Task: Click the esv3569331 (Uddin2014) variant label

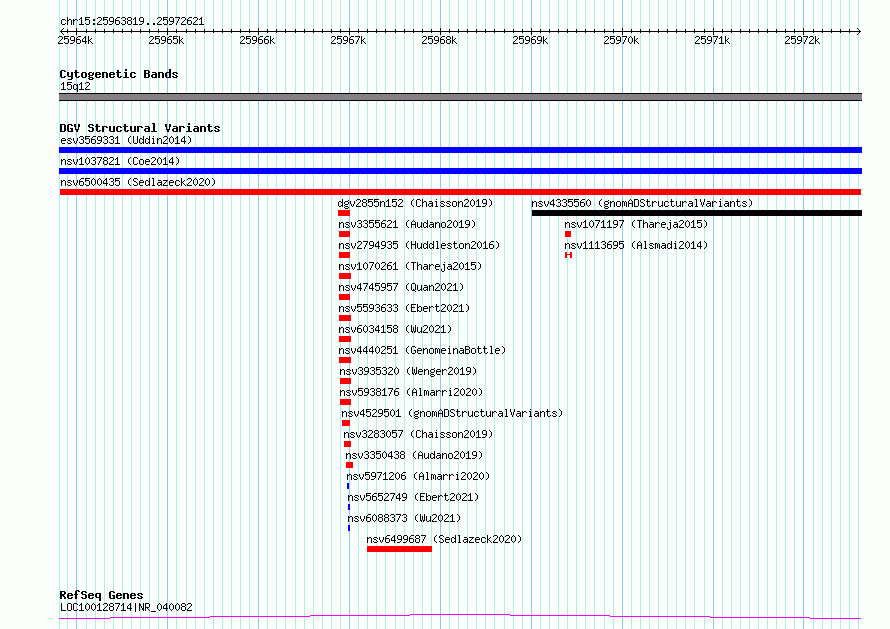Action: point(126,140)
